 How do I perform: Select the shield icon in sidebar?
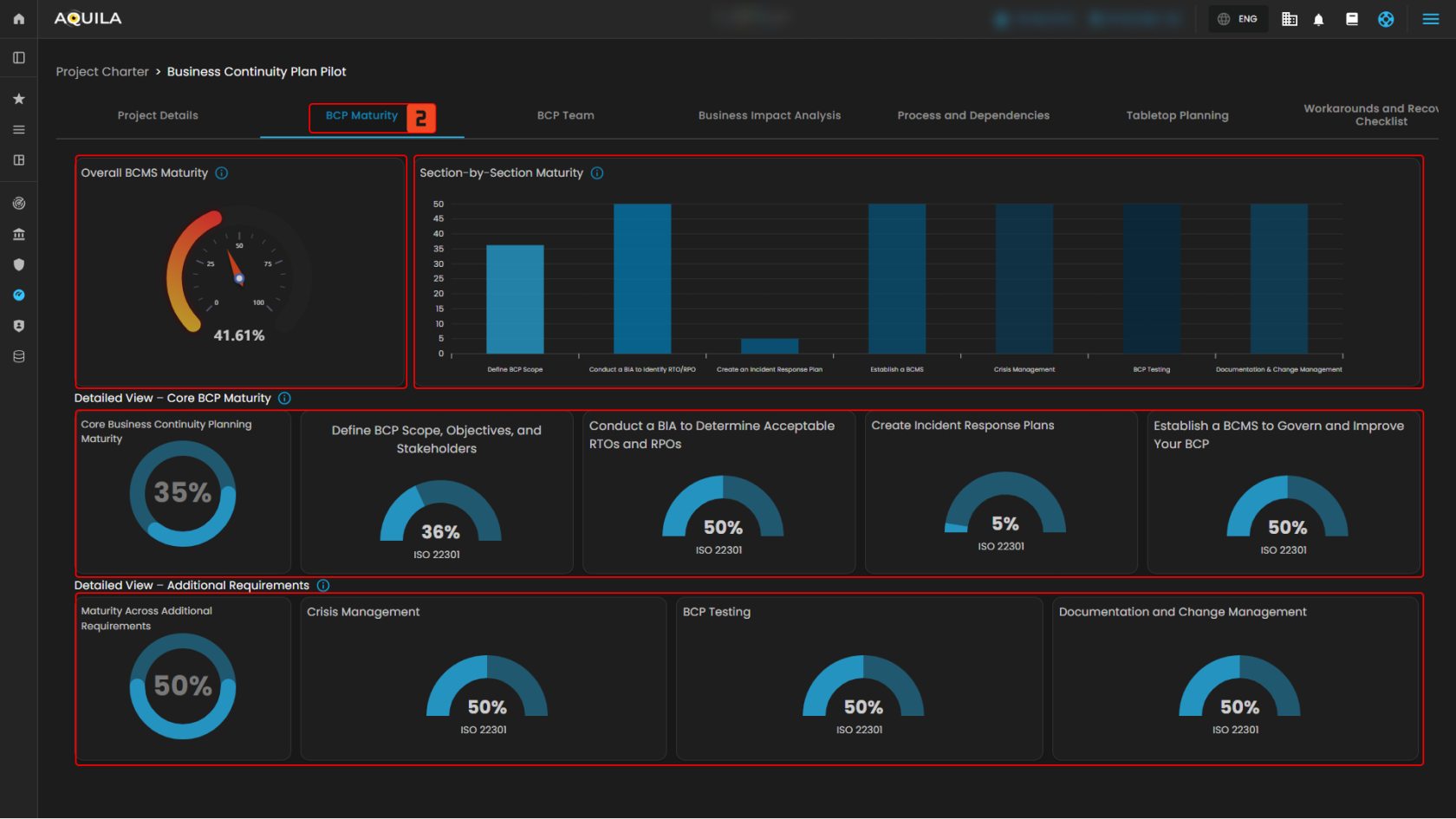pos(18,264)
